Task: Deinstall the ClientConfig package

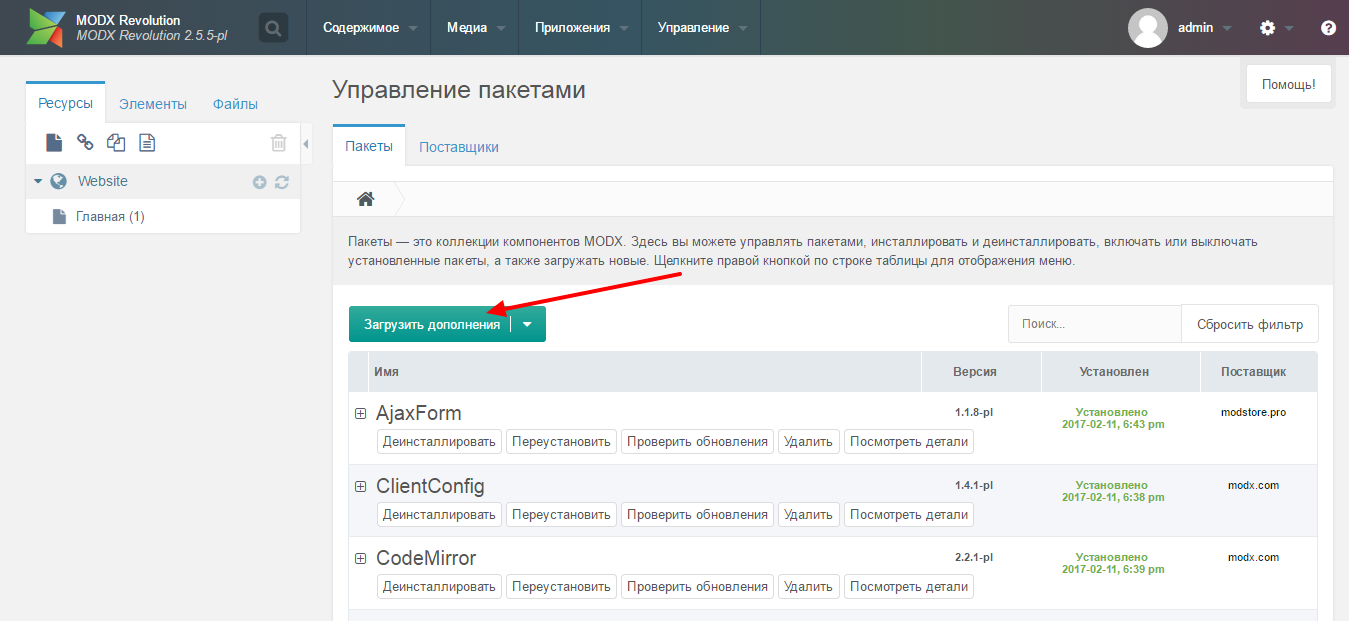Action: [439, 514]
